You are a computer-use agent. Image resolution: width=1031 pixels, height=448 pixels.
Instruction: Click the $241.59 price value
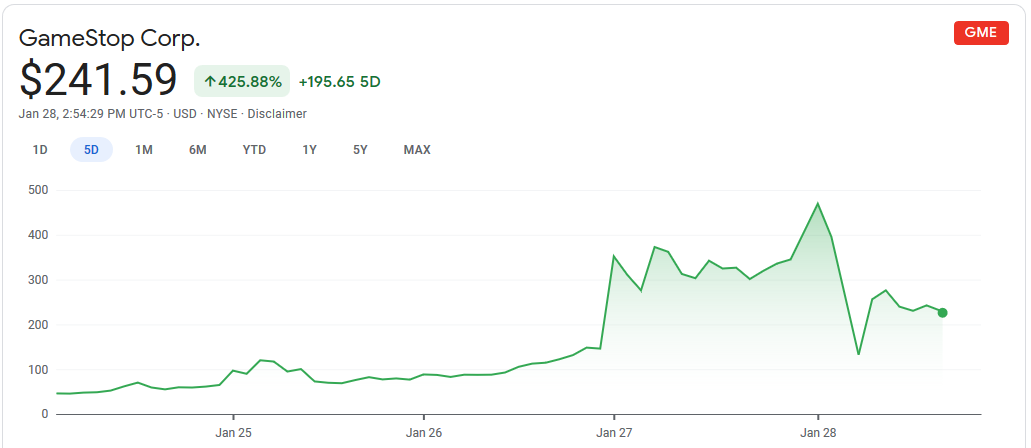click(99, 80)
